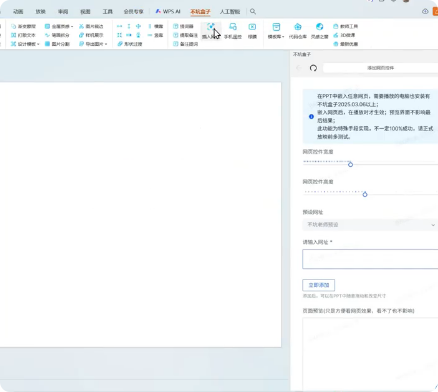Image resolution: width=438 pixels, height=392 pixels.
Task: Open the 预设网址 dropdown
Action: point(370,225)
